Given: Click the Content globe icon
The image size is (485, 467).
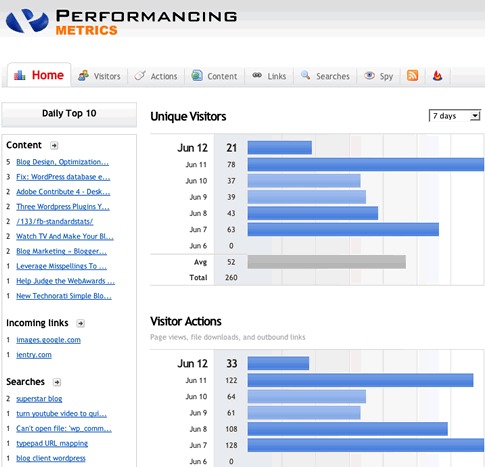Looking at the screenshot, I should [x=197, y=76].
